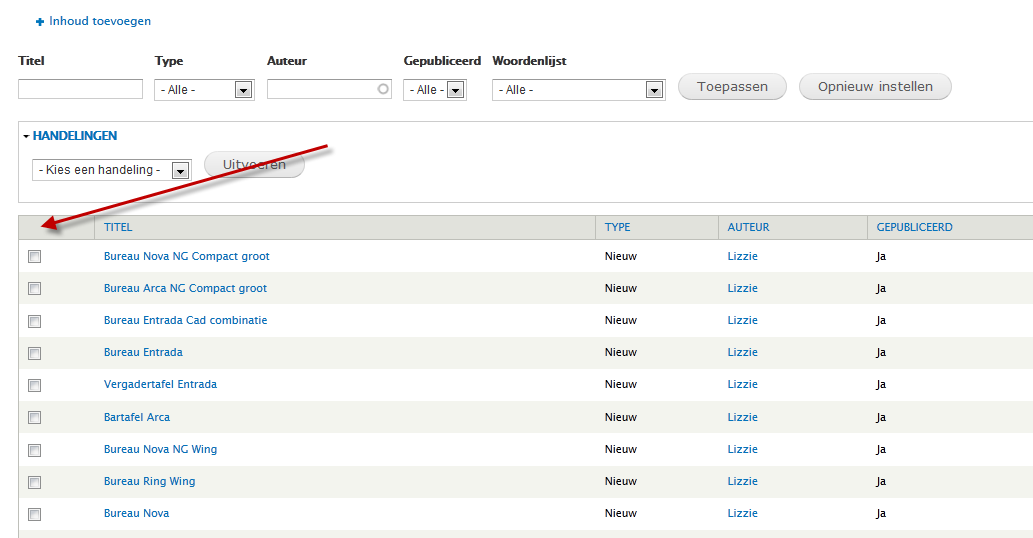Collapse the Handelingen fieldset

coord(74,136)
